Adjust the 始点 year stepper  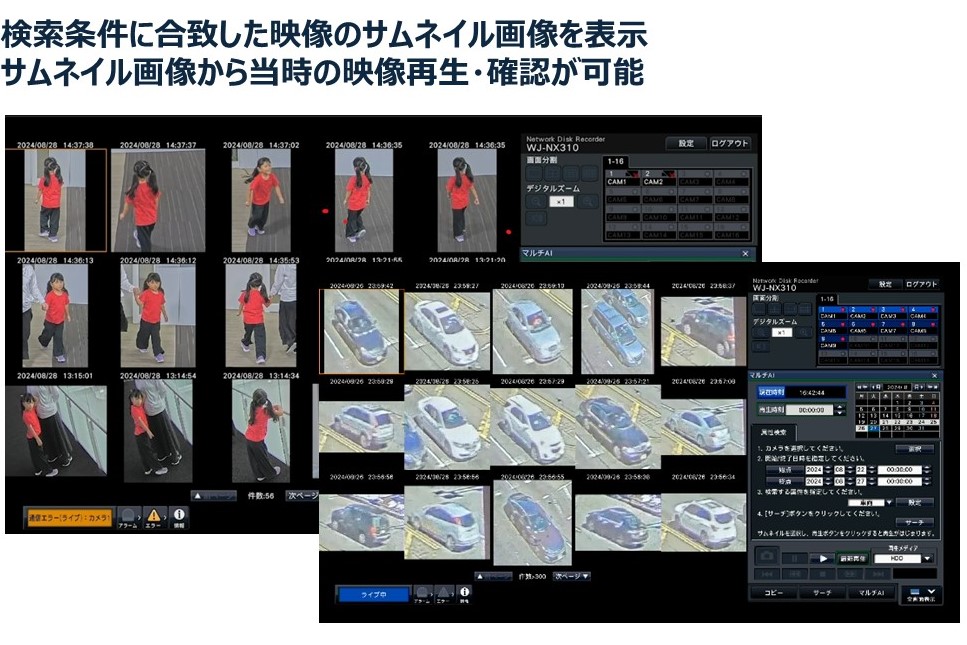[x=828, y=470]
